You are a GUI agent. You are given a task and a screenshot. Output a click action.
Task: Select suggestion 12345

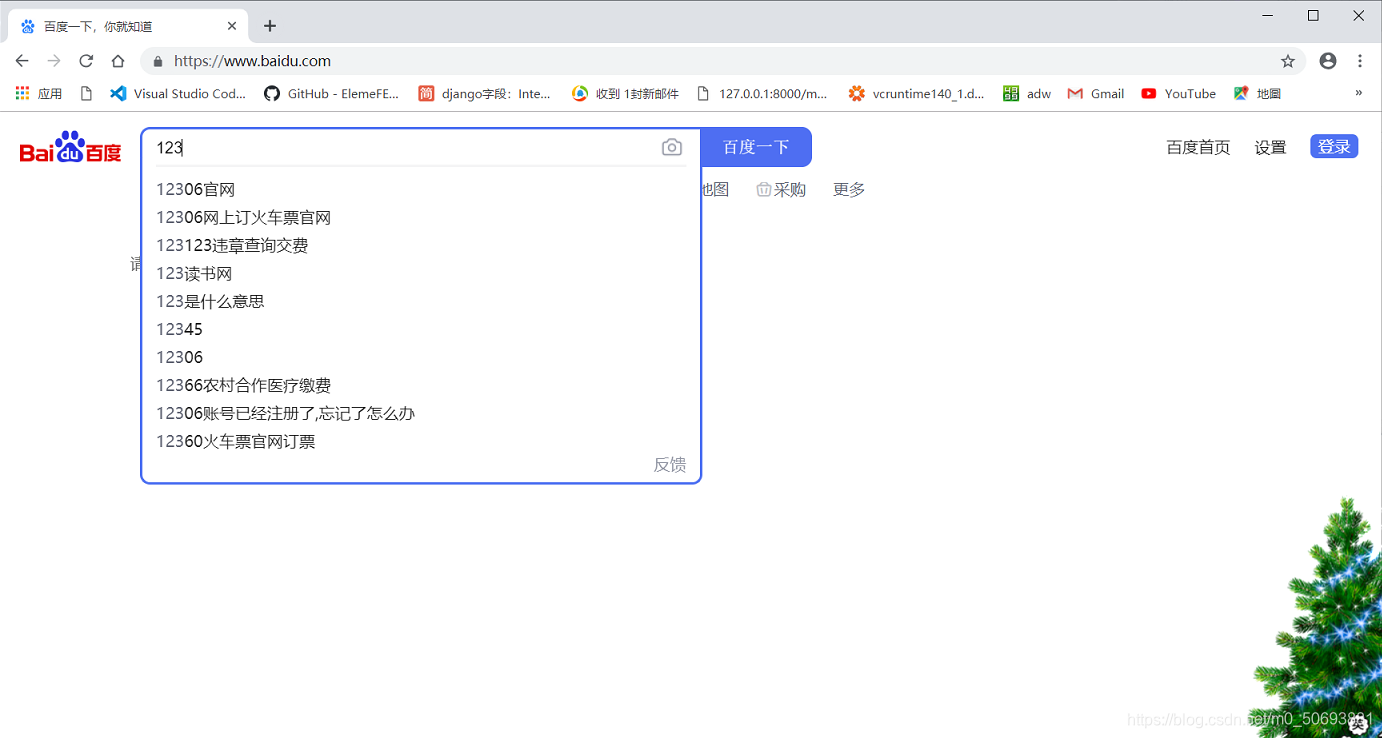pos(420,329)
